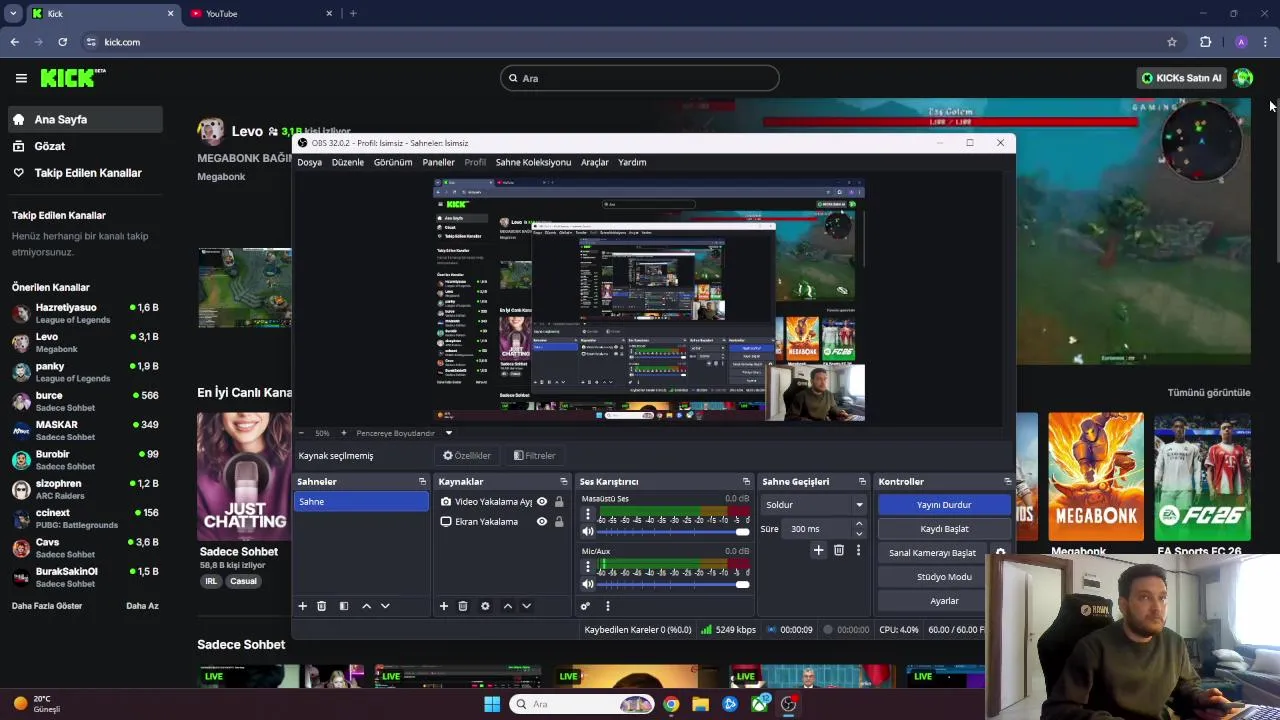The width and height of the screenshot is (1280, 720).
Task: Add a new source with the Kaynaklar plus icon
Action: [x=444, y=606]
